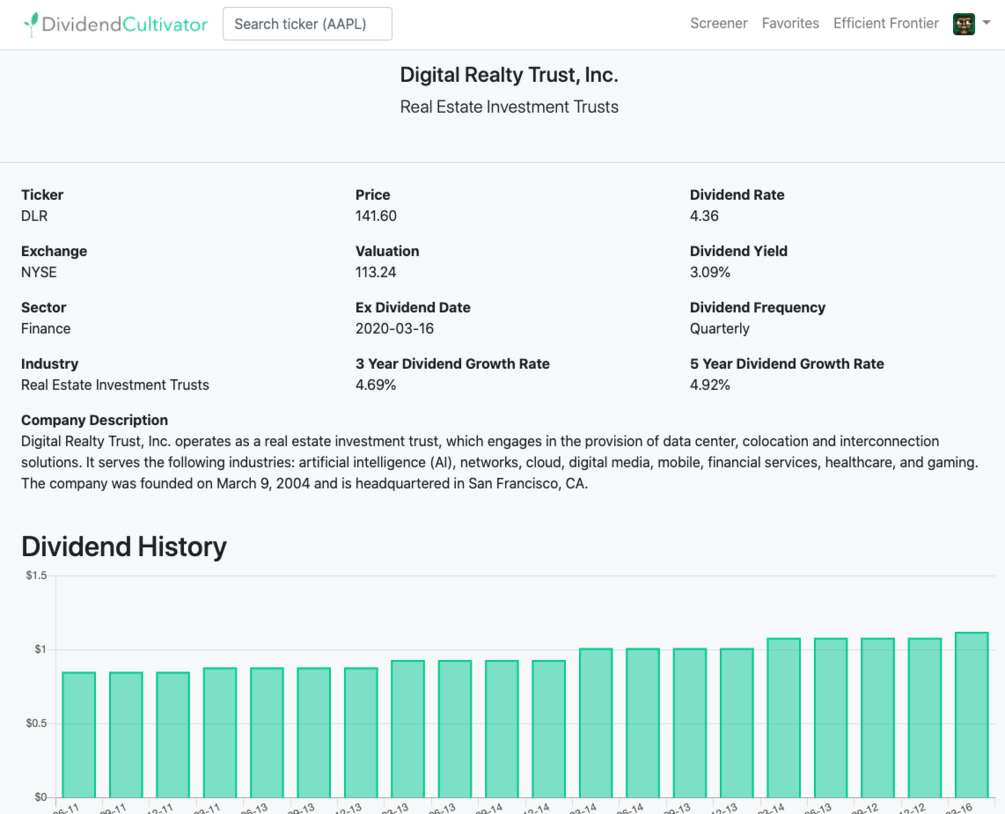Go to Favorites in the navbar
The width and height of the screenshot is (1005, 814).
[790, 24]
